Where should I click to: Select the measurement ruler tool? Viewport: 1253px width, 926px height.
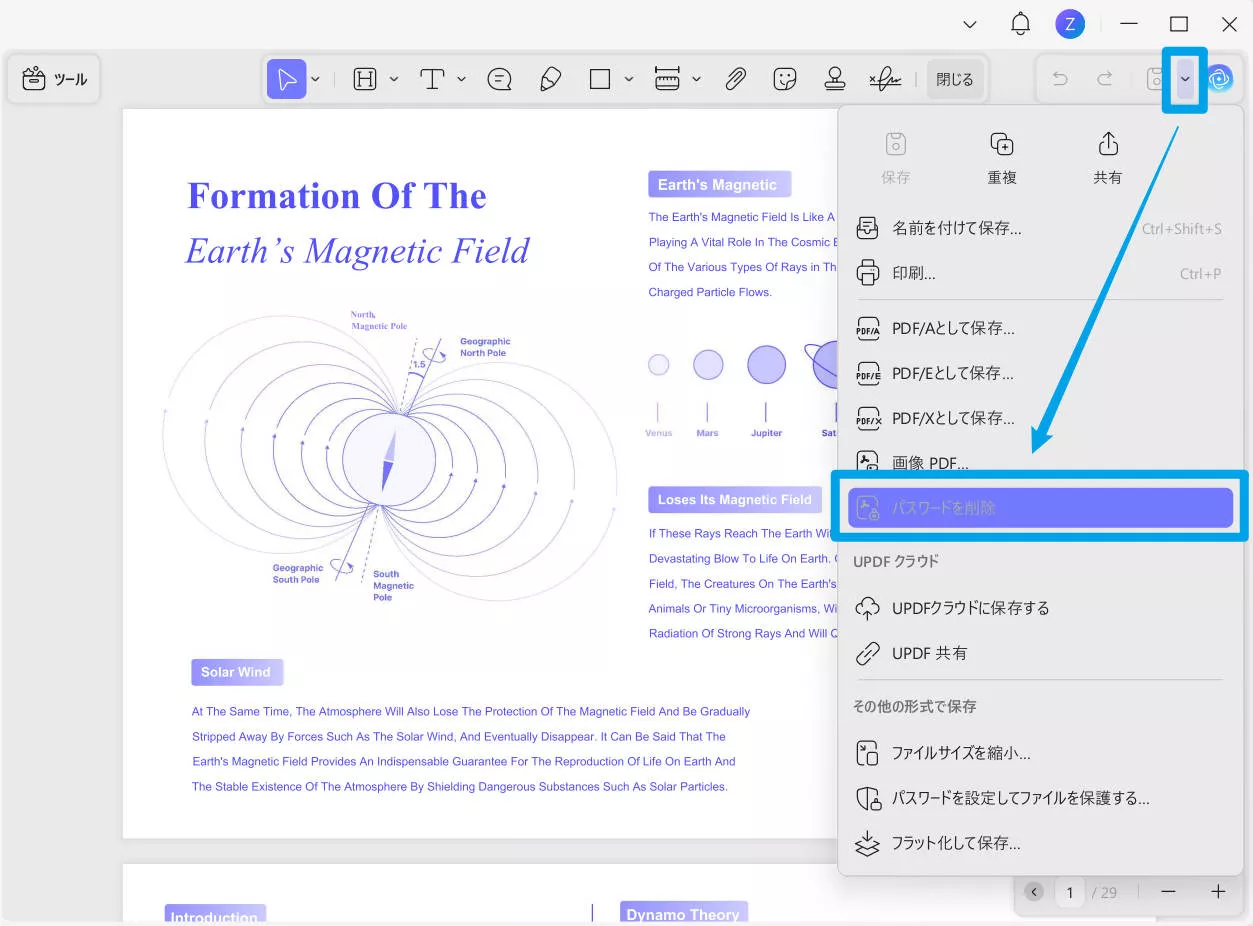(667, 79)
